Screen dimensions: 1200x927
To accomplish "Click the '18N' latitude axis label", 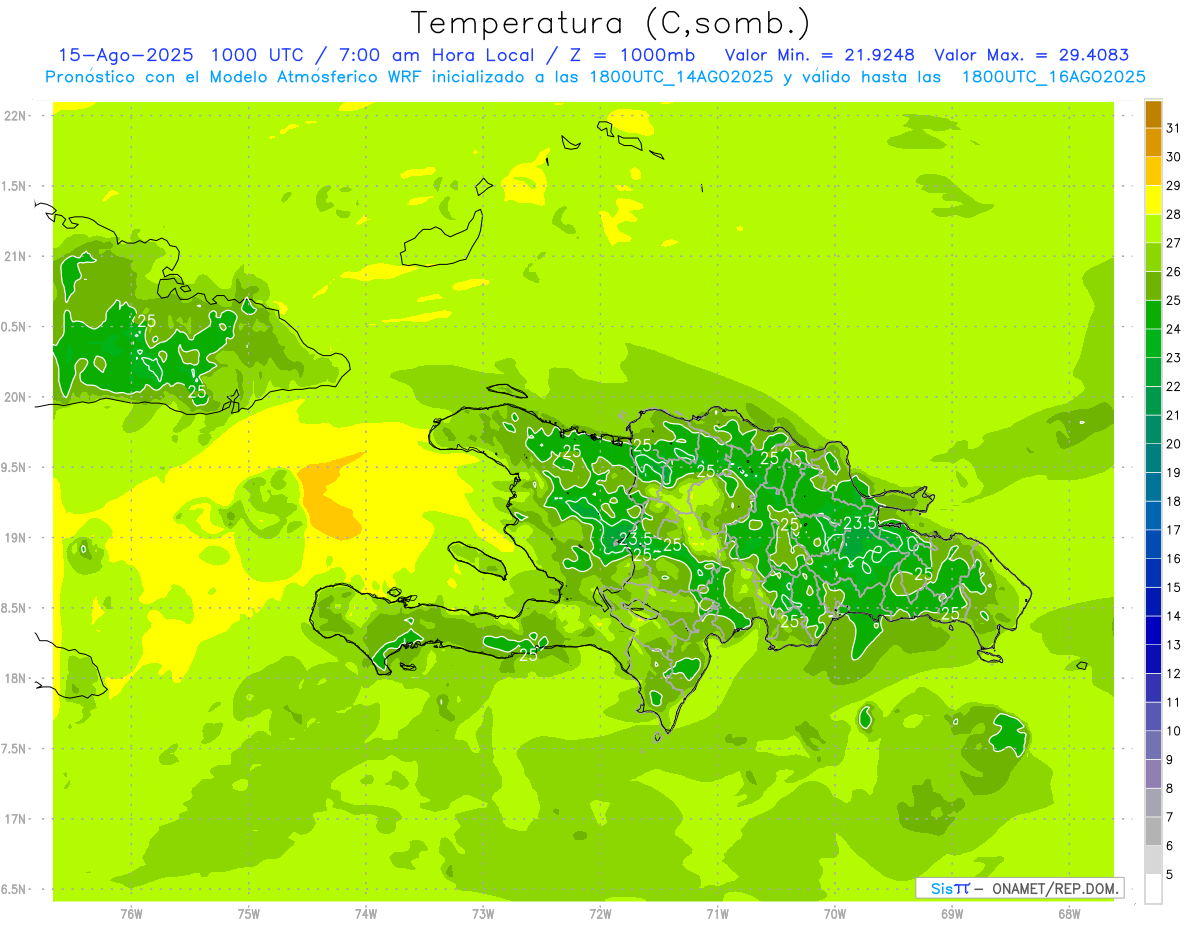I will coord(15,678).
